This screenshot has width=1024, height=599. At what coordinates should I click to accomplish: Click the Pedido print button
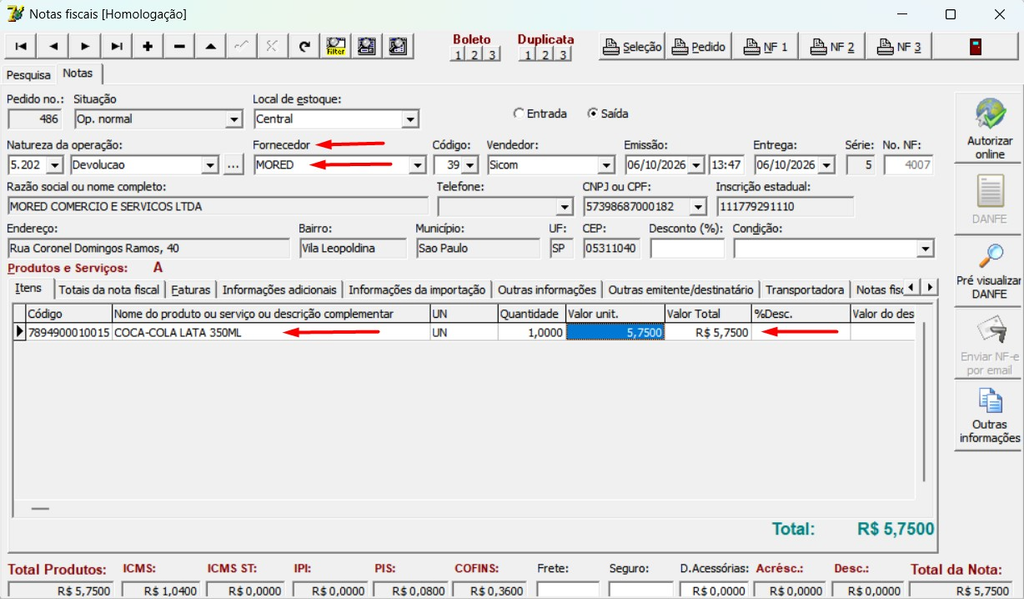pyautogui.click(x=699, y=47)
